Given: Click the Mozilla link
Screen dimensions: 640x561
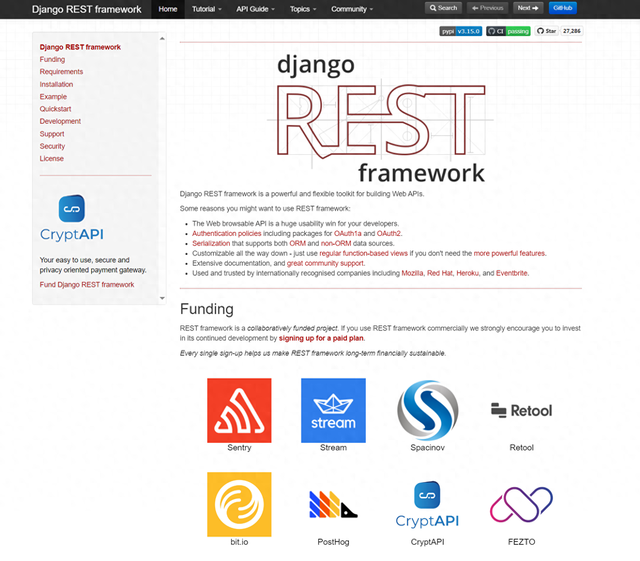Looking at the screenshot, I should [x=412, y=273].
